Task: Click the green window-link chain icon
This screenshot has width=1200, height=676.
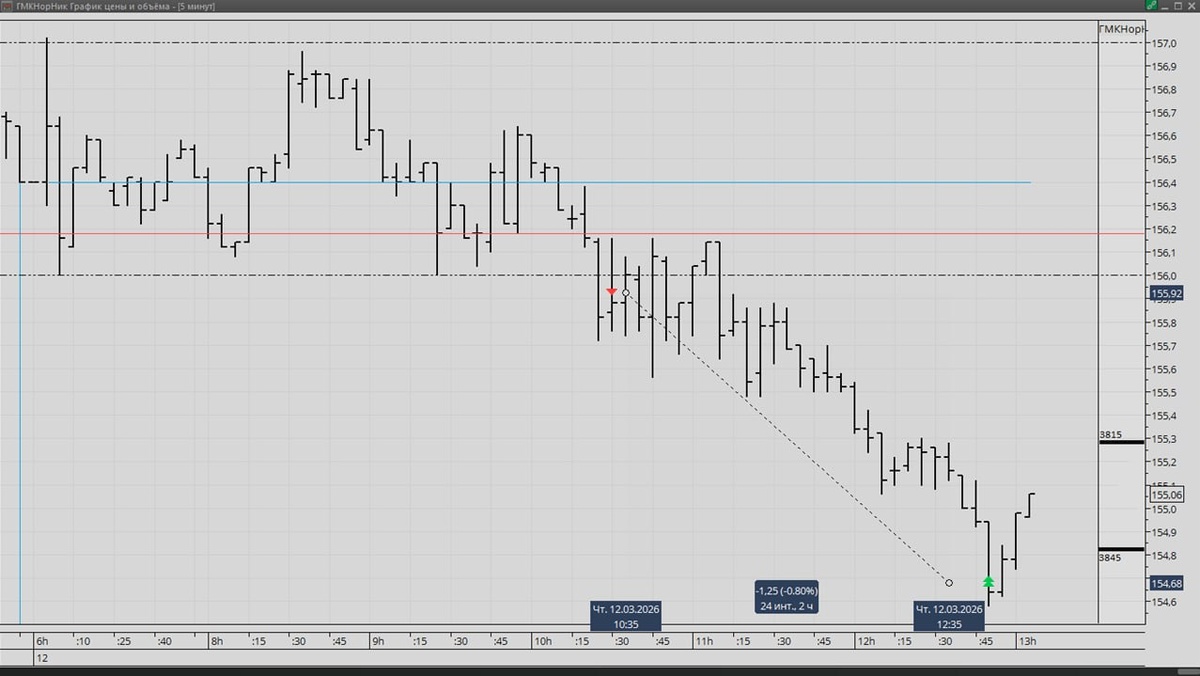Action: tap(1152, 5)
